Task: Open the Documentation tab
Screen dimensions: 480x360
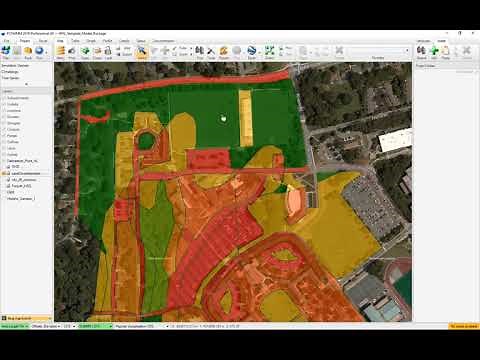Action: 163,41
